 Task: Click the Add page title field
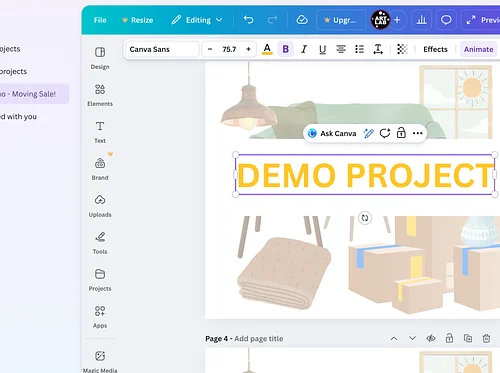click(259, 339)
